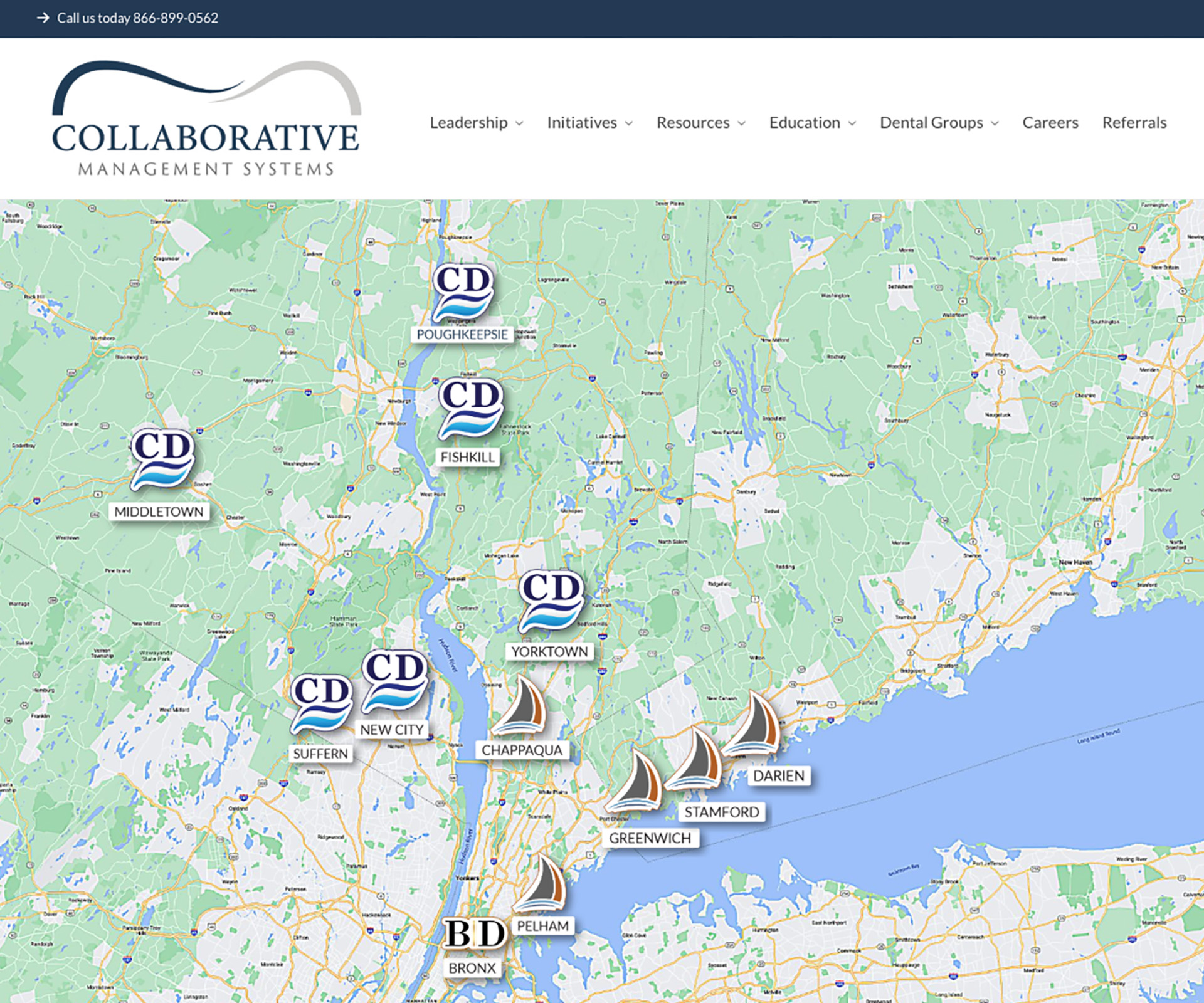Click the BD logo marker above Bronx
Screen dimensions: 1204x1003
pos(475,934)
